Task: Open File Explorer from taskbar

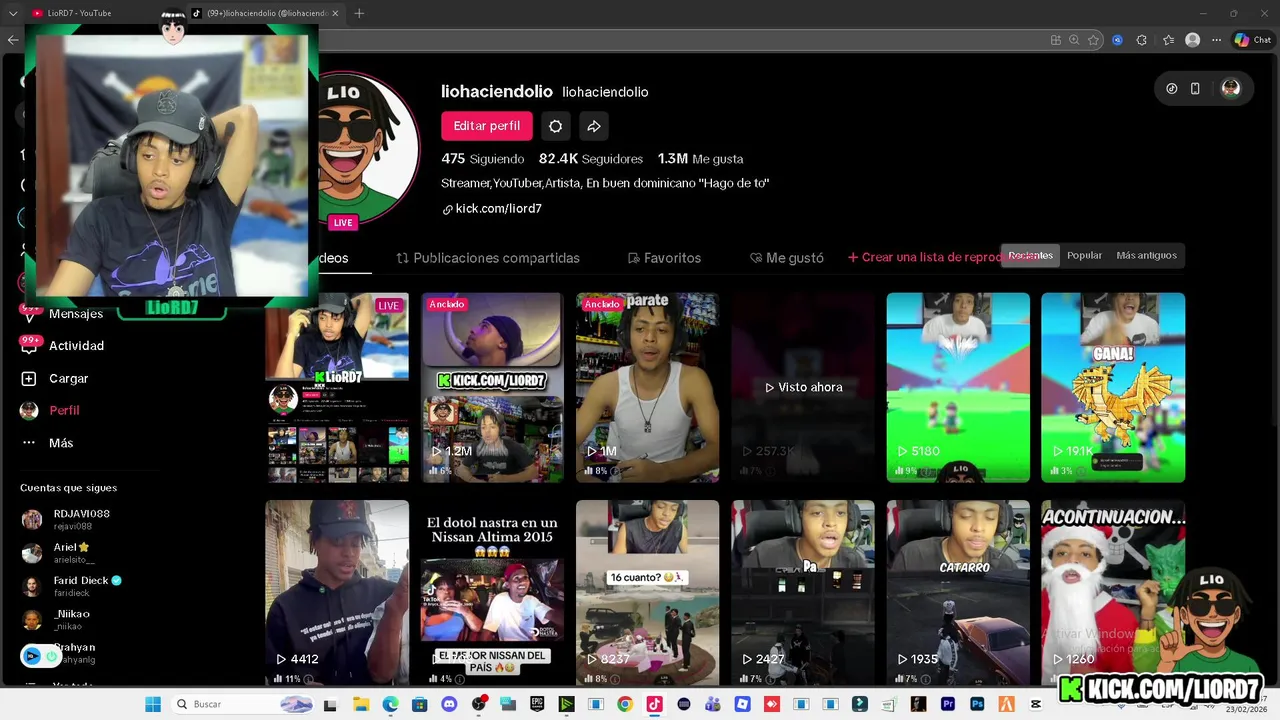Action: [x=361, y=704]
